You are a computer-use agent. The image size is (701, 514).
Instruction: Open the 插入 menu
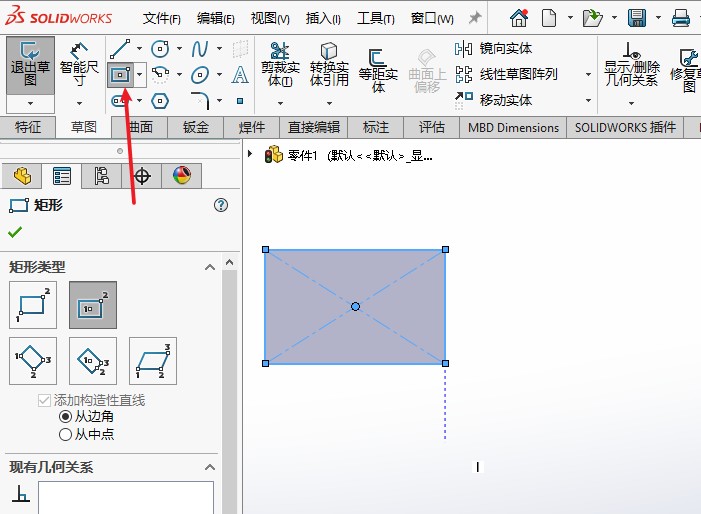322,18
